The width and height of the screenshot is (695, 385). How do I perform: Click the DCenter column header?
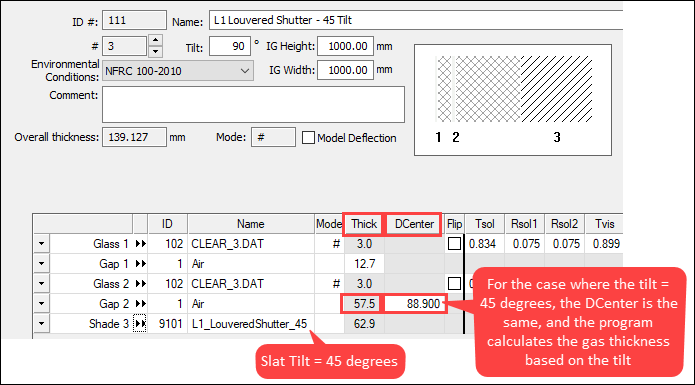point(414,224)
